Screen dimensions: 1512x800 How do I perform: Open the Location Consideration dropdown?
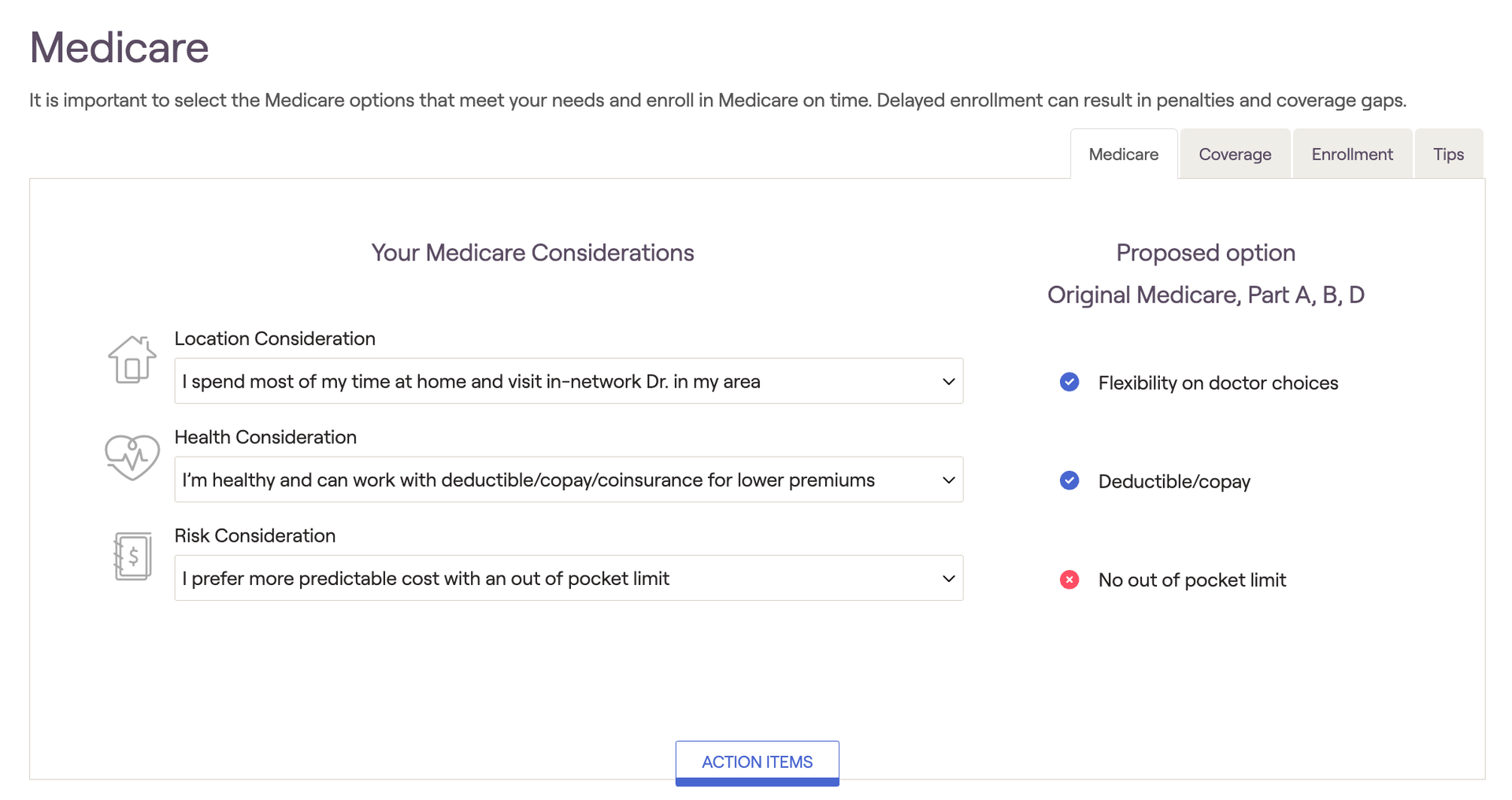point(569,381)
